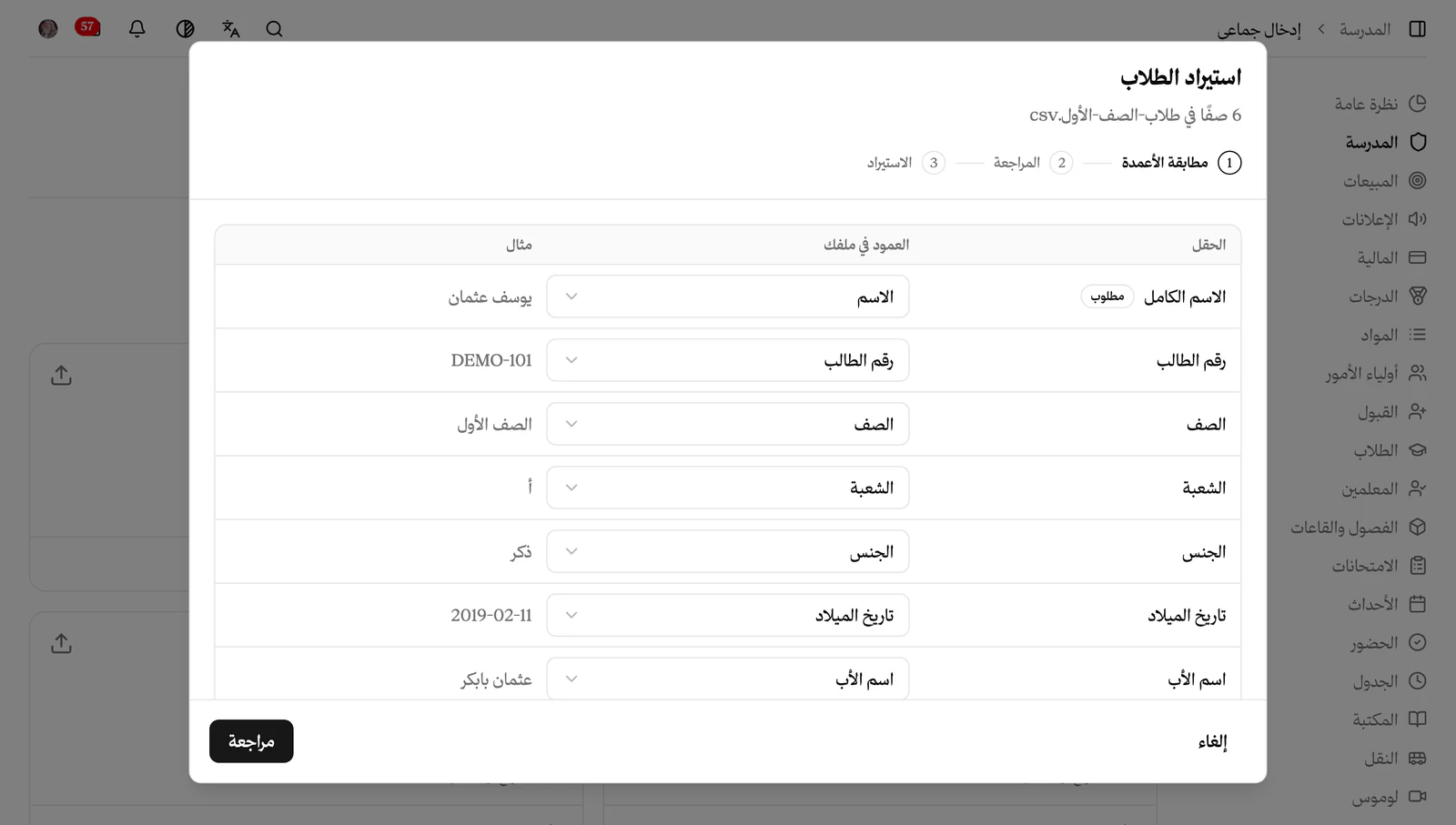Click the medal icon beside الدرجات

point(1417,297)
